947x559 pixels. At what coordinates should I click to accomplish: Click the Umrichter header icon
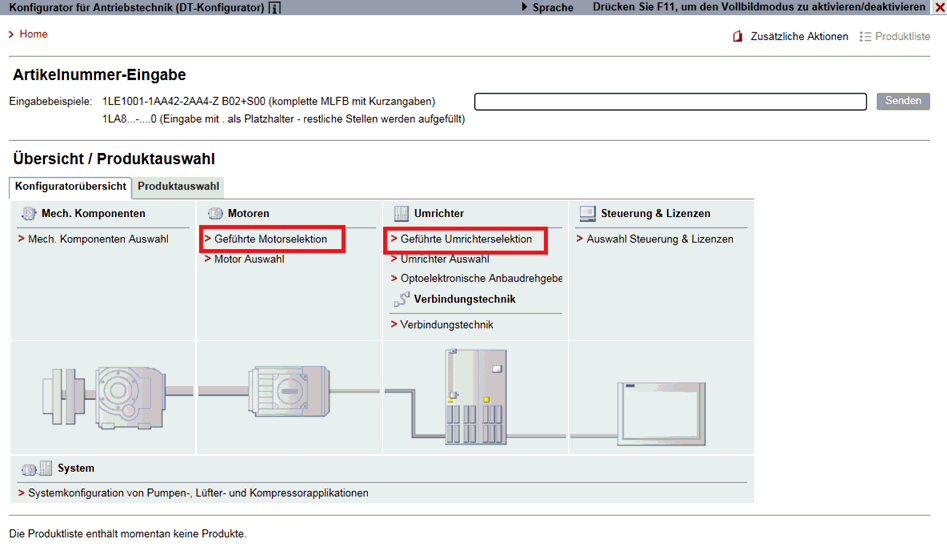click(401, 214)
